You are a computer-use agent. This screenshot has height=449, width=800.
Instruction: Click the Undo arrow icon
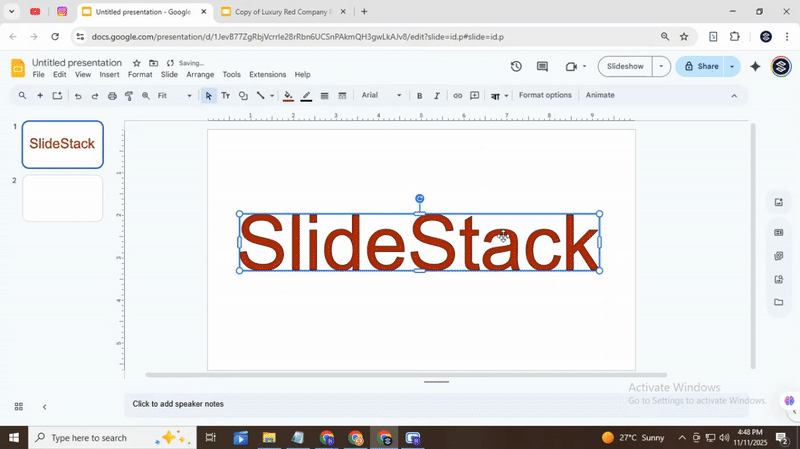coord(78,96)
